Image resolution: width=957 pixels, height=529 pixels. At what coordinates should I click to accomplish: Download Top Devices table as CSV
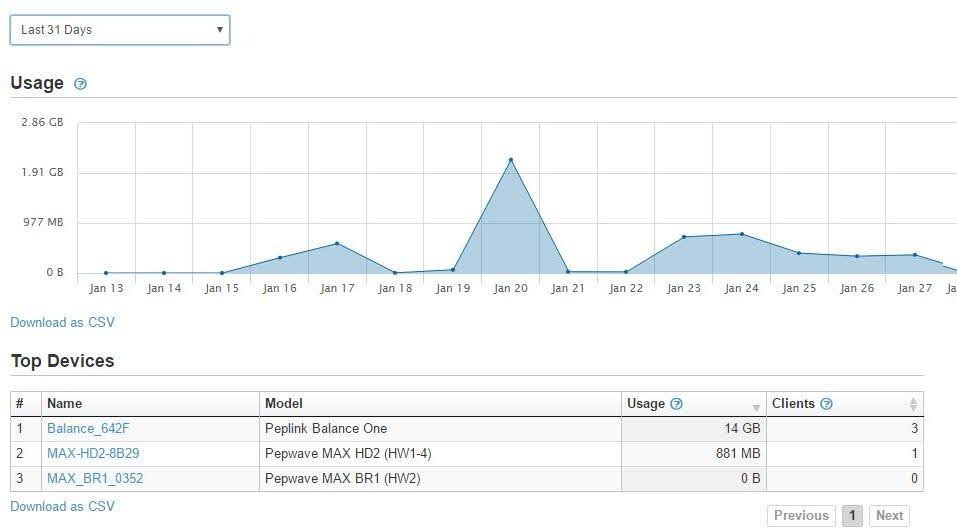tap(62, 506)
